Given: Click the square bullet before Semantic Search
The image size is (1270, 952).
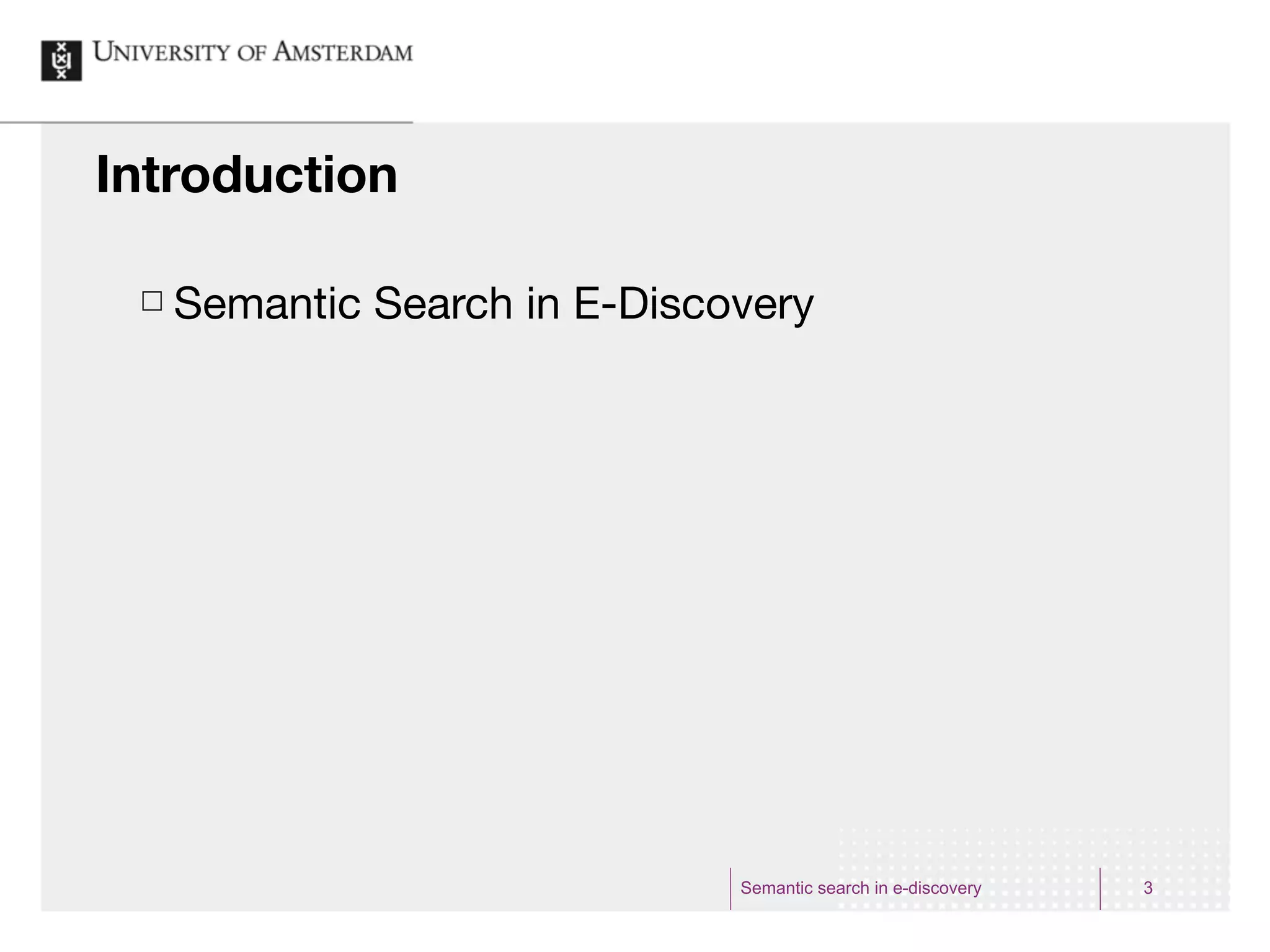Looking at the screenshot, I should [x=152, y=301].
